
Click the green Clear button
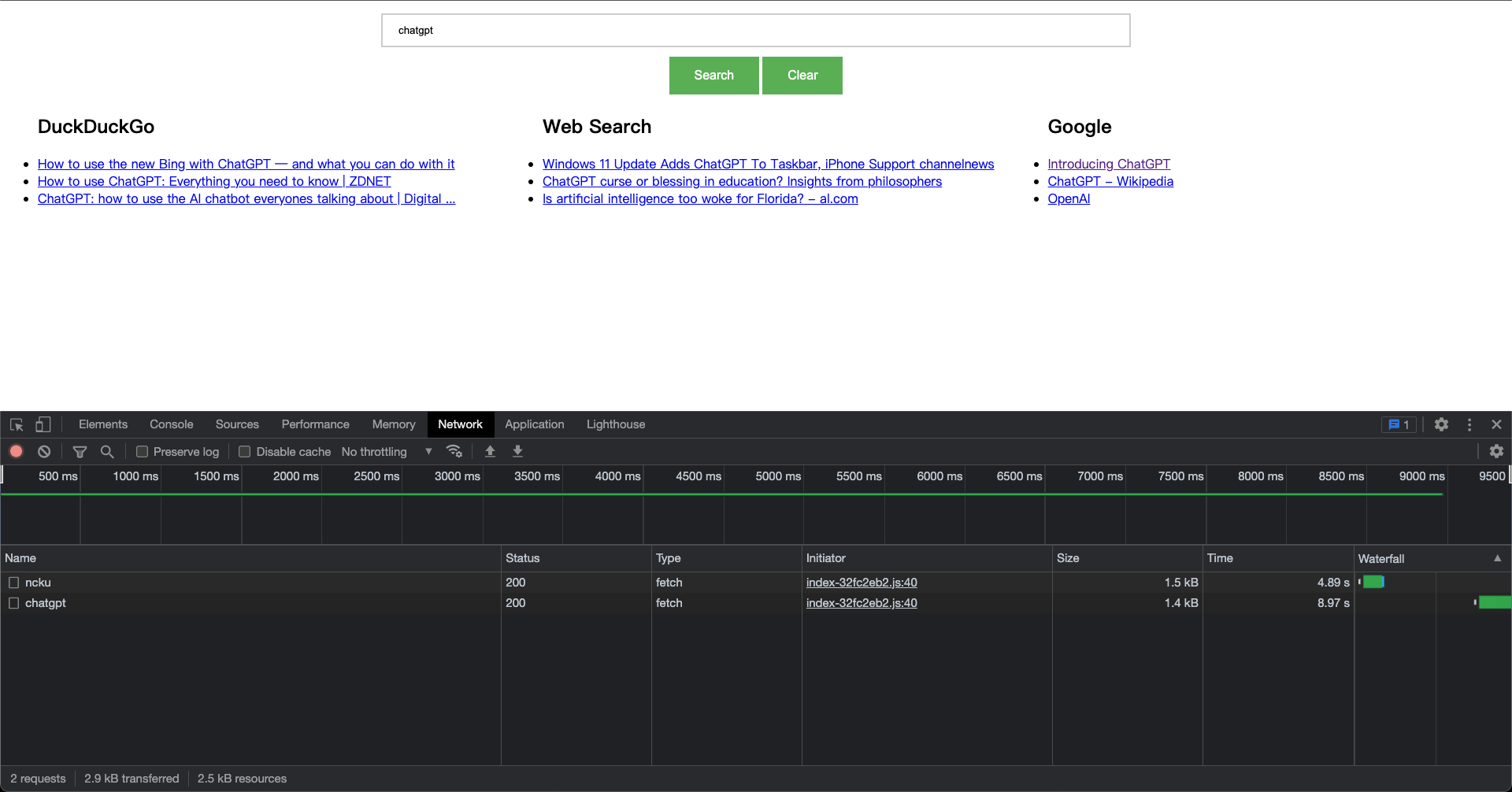(802, 76)
